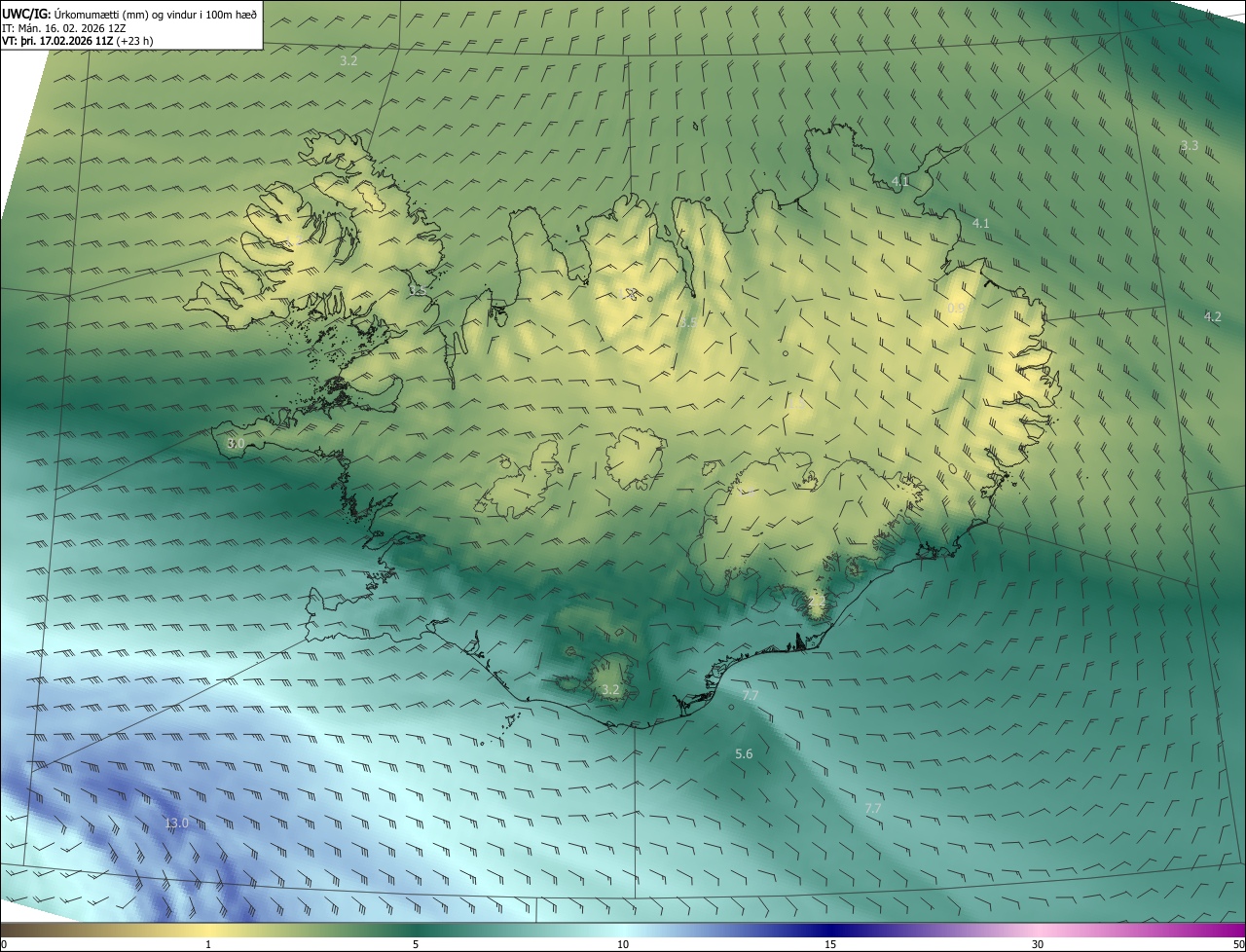This screenshot has height=952, width=1246.
Task: Click the "1" tick on the color scale
Action: [x=208, y=944]
